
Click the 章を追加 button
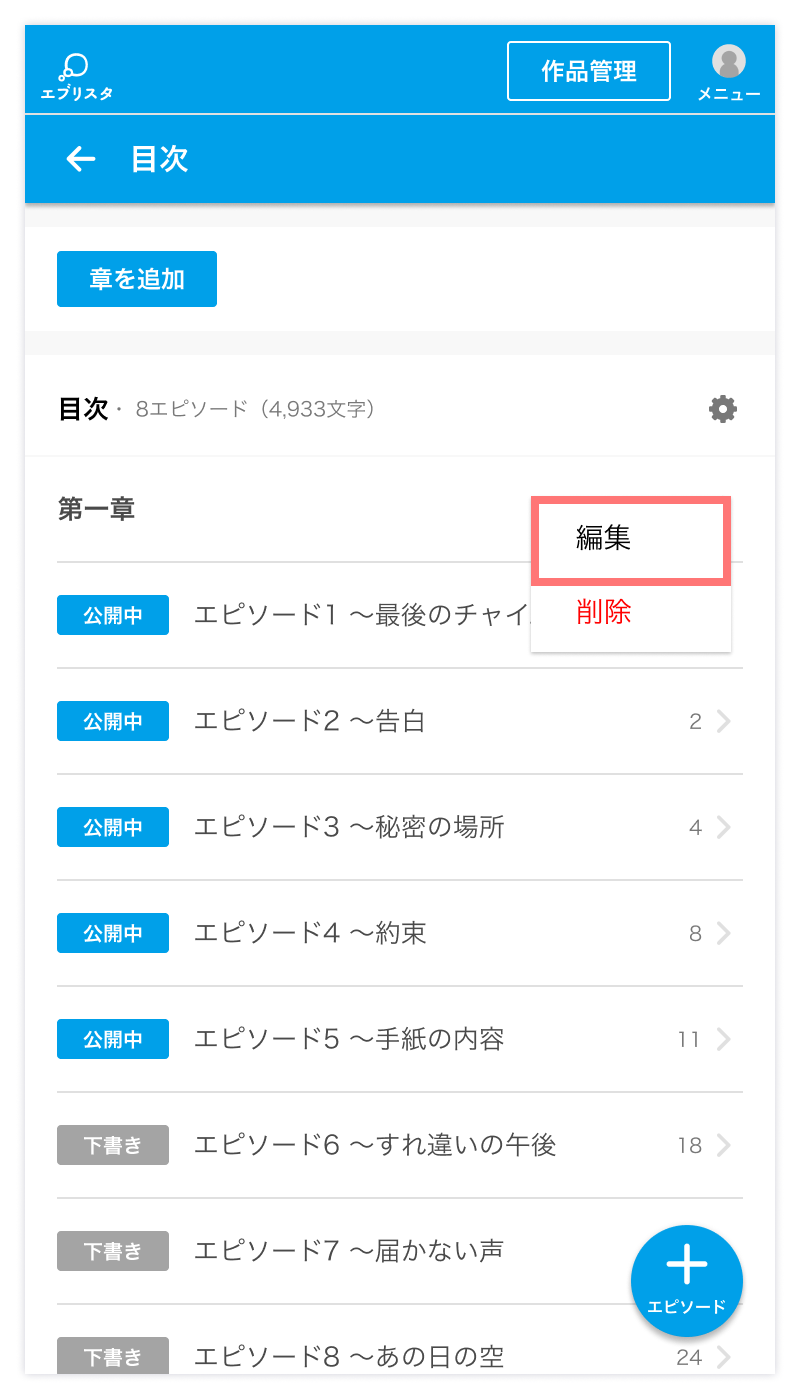[x=137, y=279]
